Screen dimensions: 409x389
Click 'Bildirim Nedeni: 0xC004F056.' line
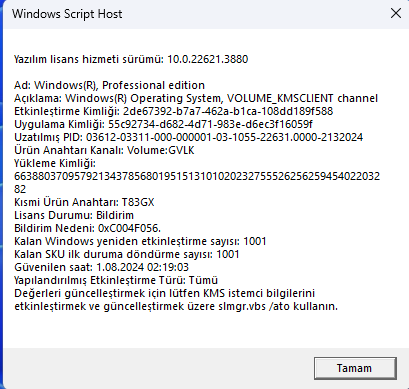(87, 228)
